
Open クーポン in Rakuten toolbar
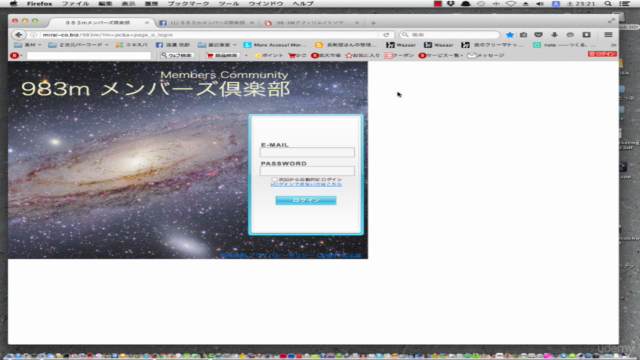tap(399, 55)
